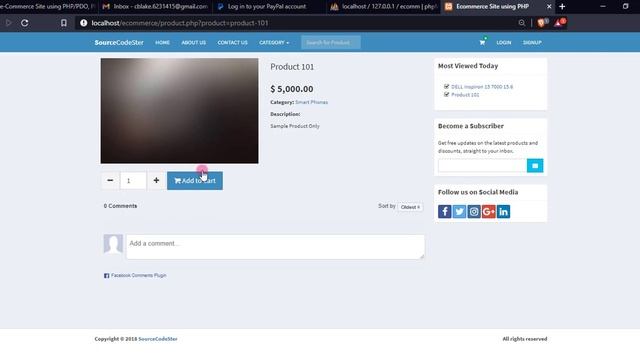Click the 0 Comments label
Viewport: 640px width, 360px height.
120,206
